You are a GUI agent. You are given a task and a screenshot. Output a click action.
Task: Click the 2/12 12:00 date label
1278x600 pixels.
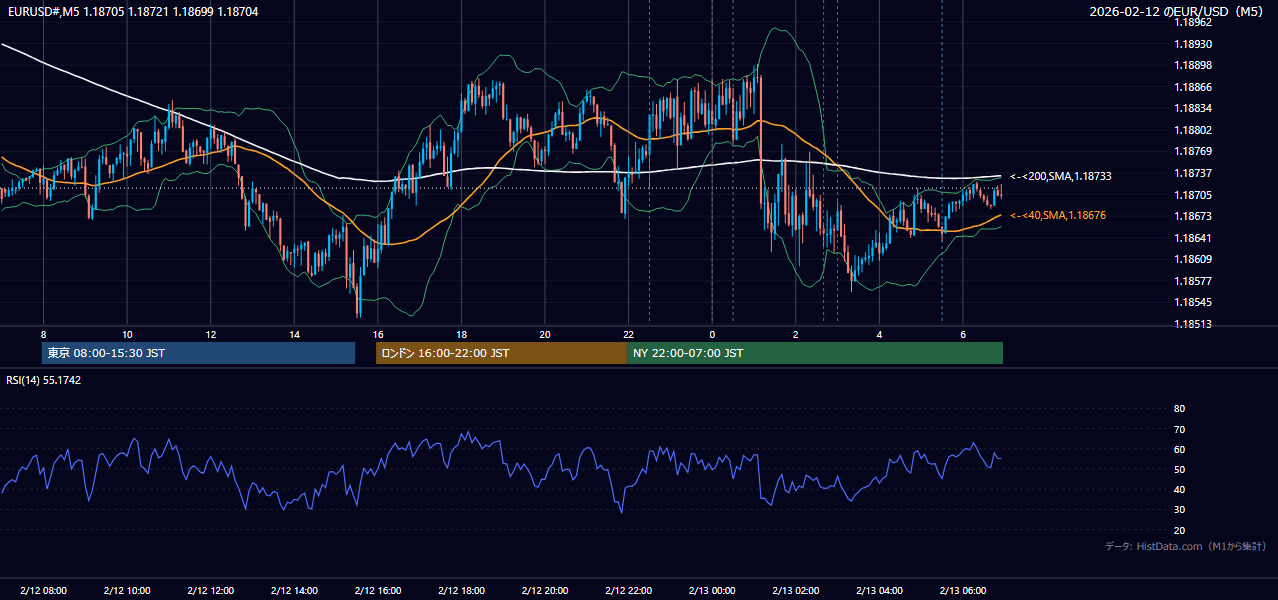pyautogui.click(x=210, y=590)
